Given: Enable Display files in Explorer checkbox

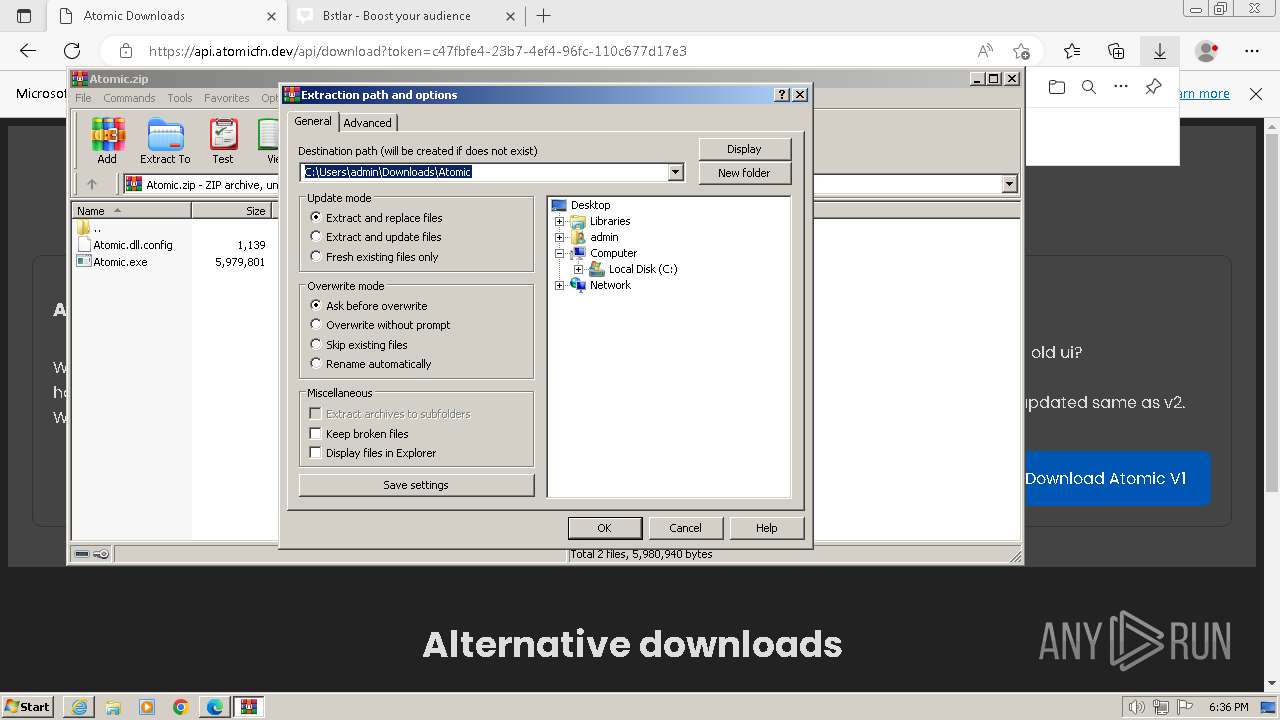Looking at the screenshot, I should (316, 453).
